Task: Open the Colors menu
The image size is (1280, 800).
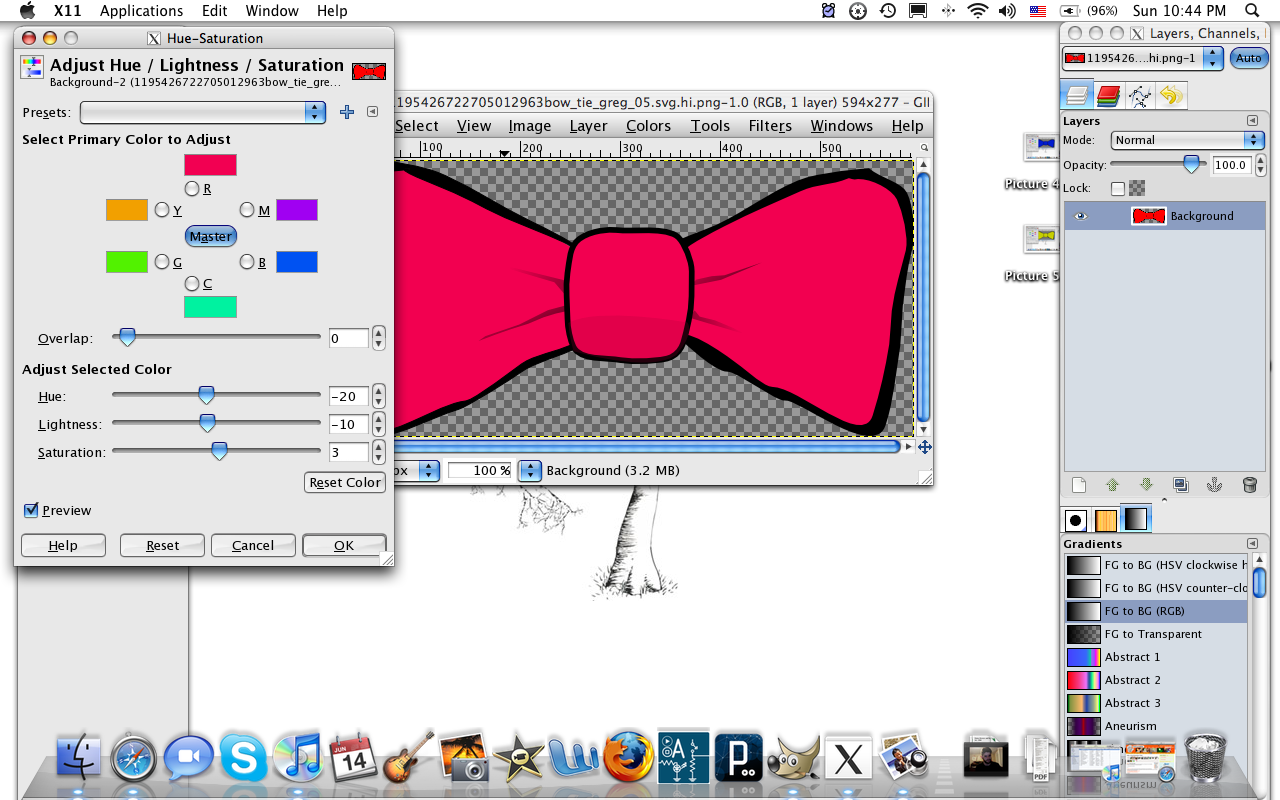Action: [648, 126]
